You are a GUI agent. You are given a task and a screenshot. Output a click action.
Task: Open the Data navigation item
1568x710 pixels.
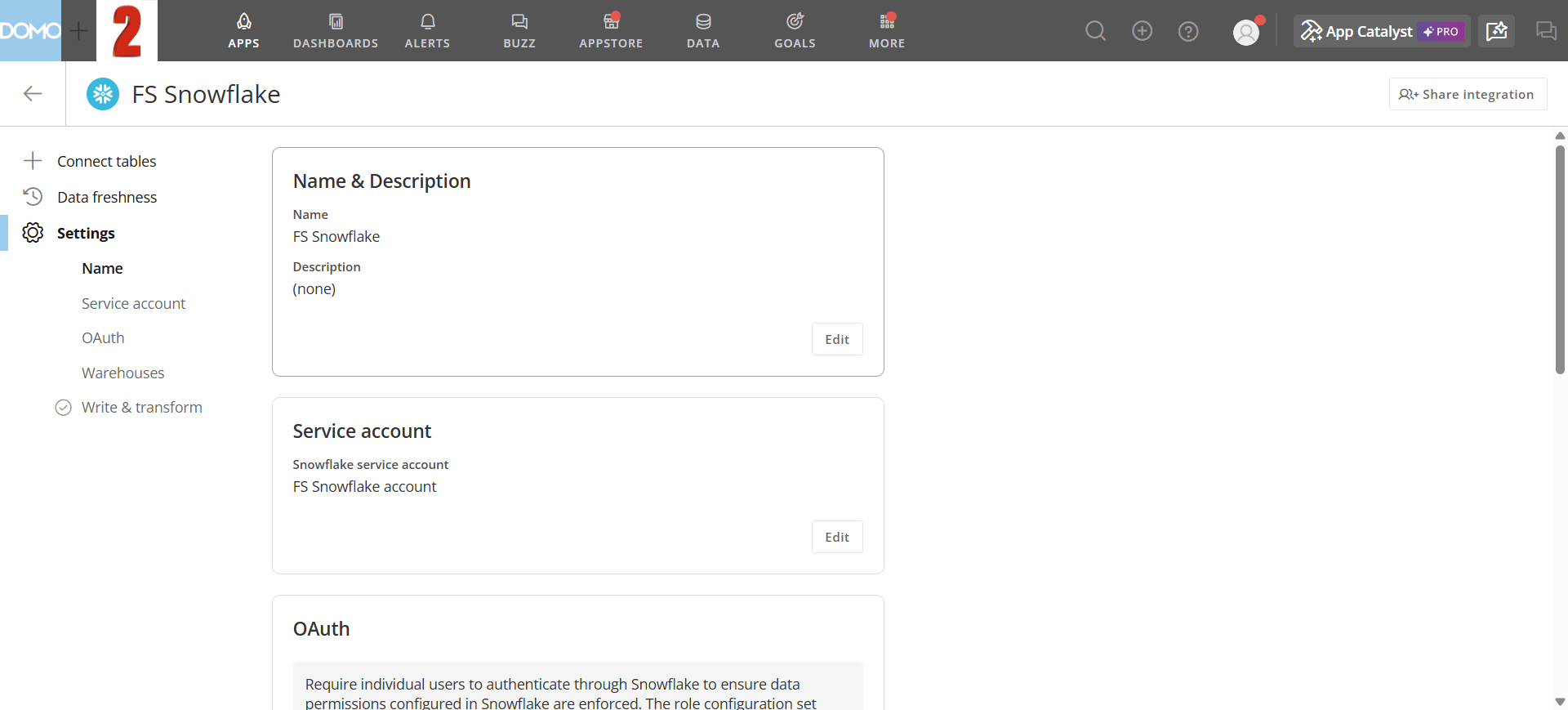tap(703, 31)
